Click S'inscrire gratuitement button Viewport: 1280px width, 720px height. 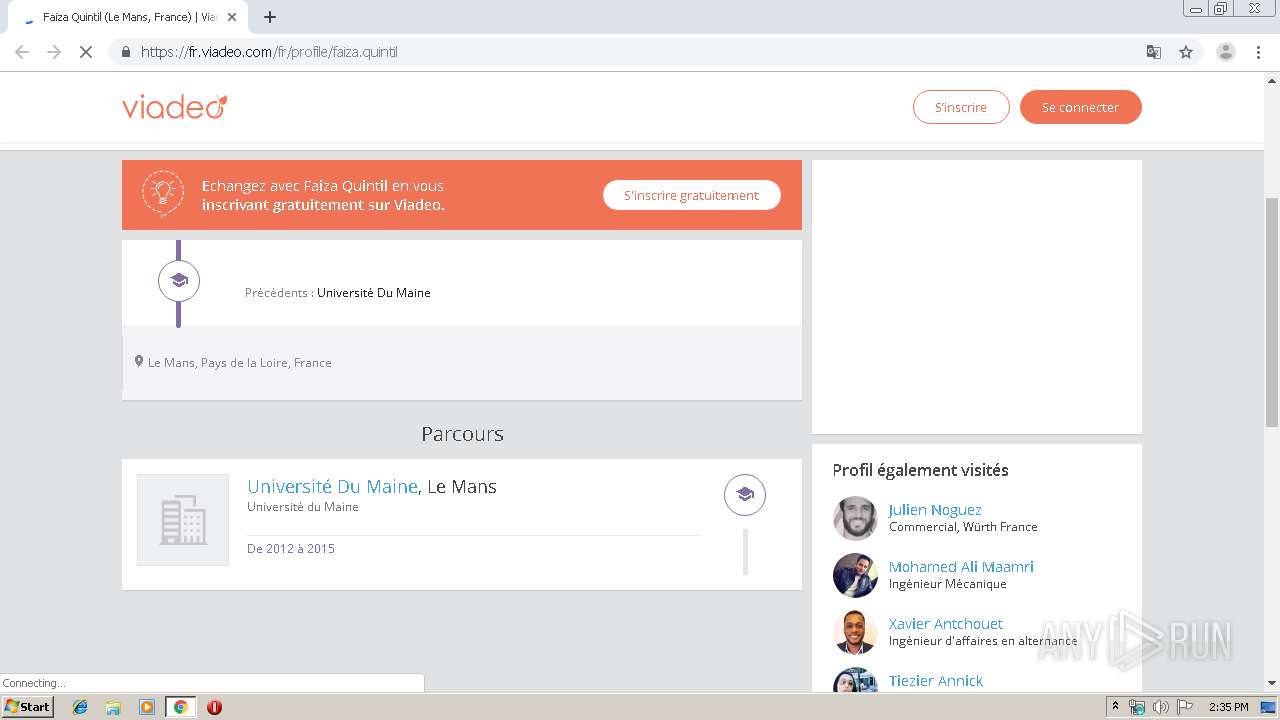[x=691, y=195]
